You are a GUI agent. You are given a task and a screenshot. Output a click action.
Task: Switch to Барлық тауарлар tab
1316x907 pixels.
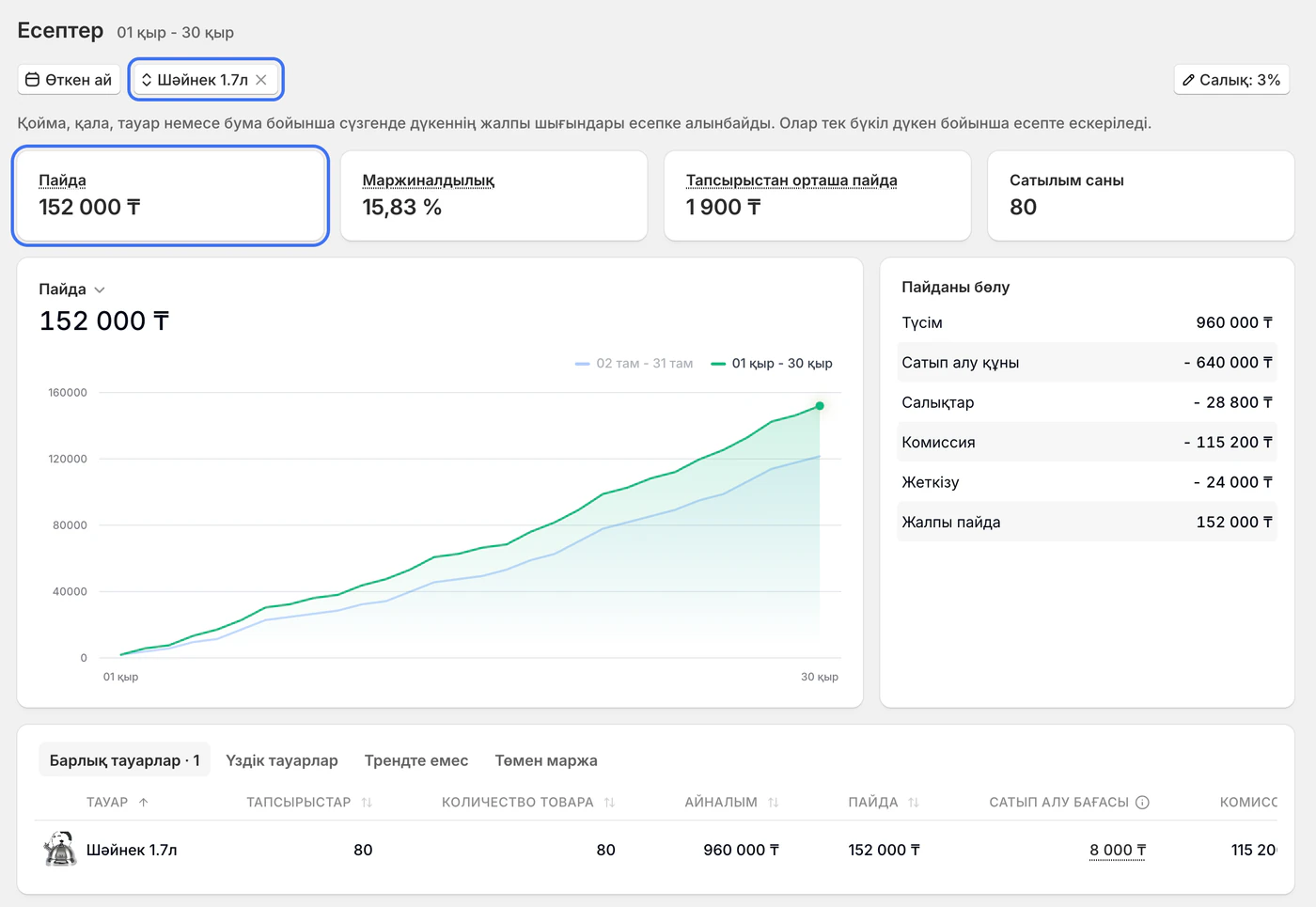click(124, 760)
